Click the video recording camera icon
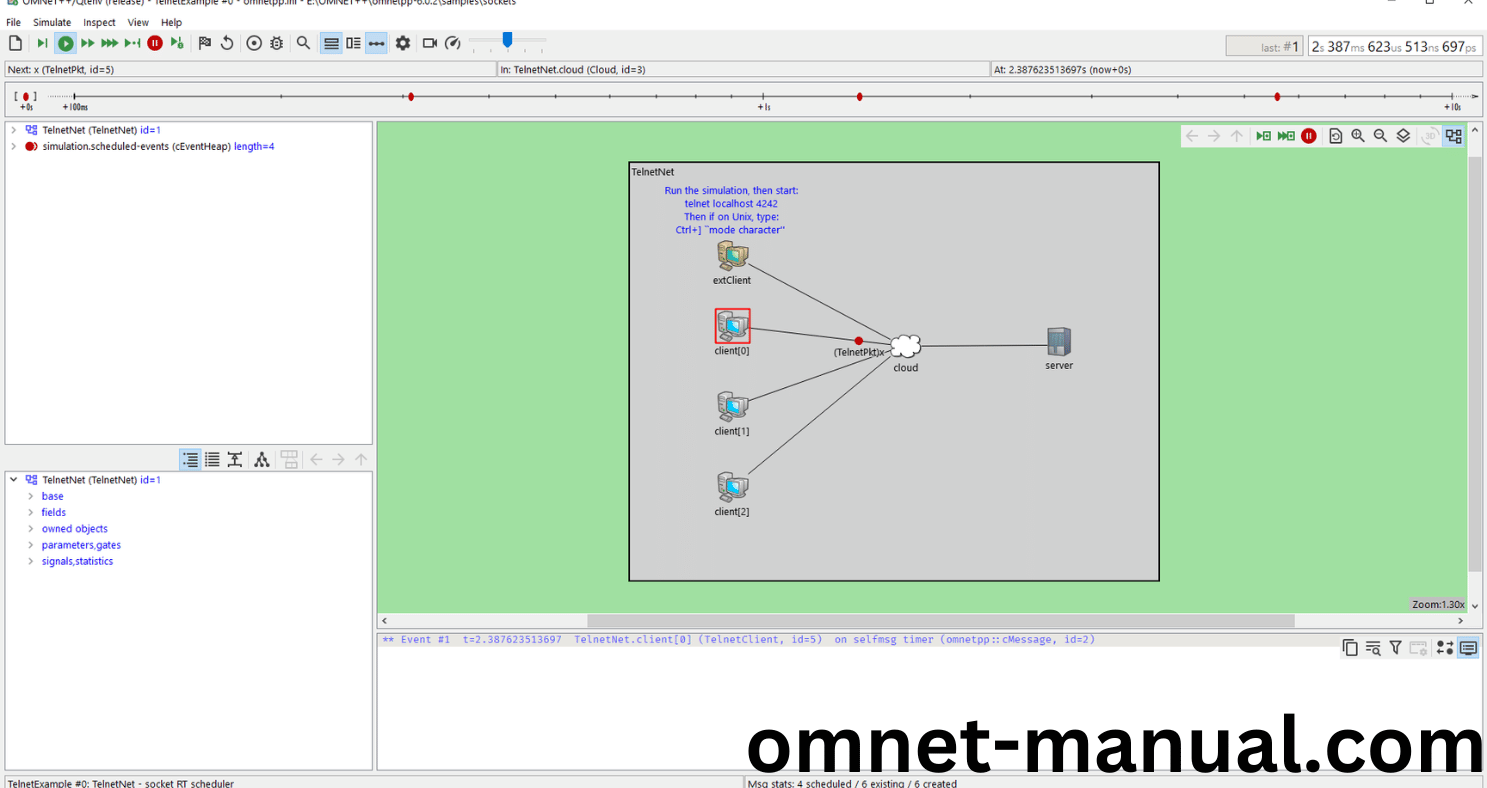Image resolution: width=1487 pixels, height=788 pixels. [430, 43]
